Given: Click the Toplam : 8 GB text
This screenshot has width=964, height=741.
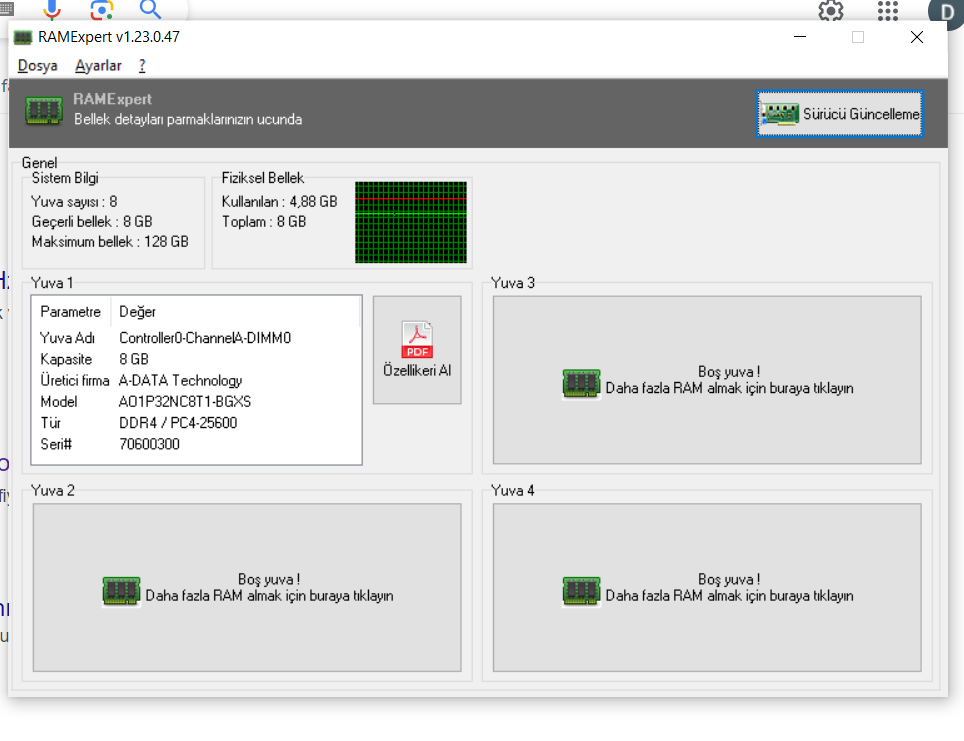Looking at the screenshot, I should click(264, 221).
